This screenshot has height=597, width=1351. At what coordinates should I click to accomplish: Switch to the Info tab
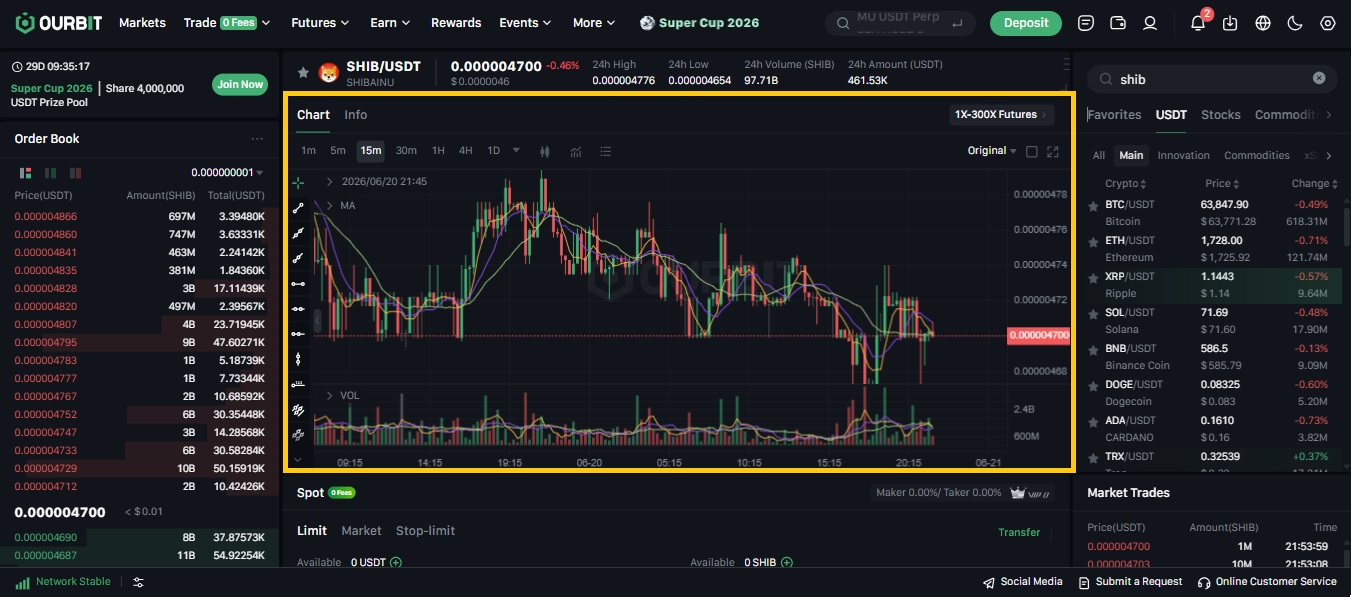click(x=356, y=115)
